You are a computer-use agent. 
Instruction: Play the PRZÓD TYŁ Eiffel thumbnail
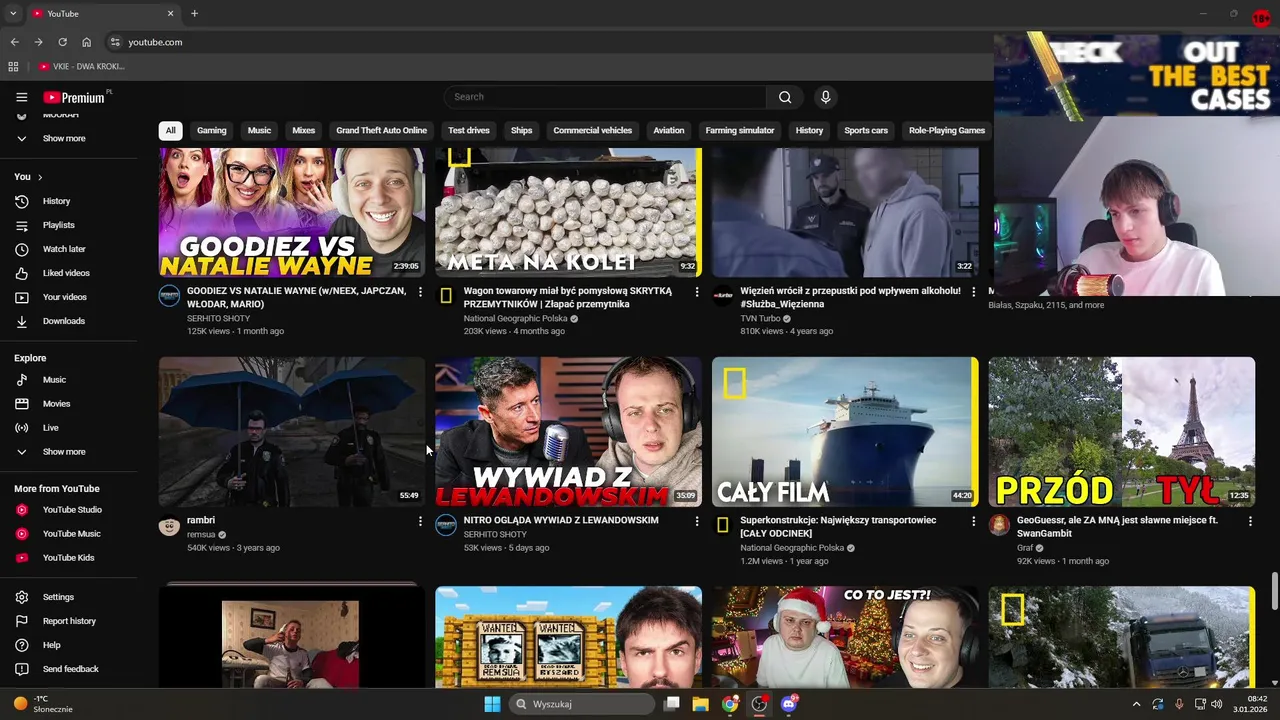(x=1122, y=432)
